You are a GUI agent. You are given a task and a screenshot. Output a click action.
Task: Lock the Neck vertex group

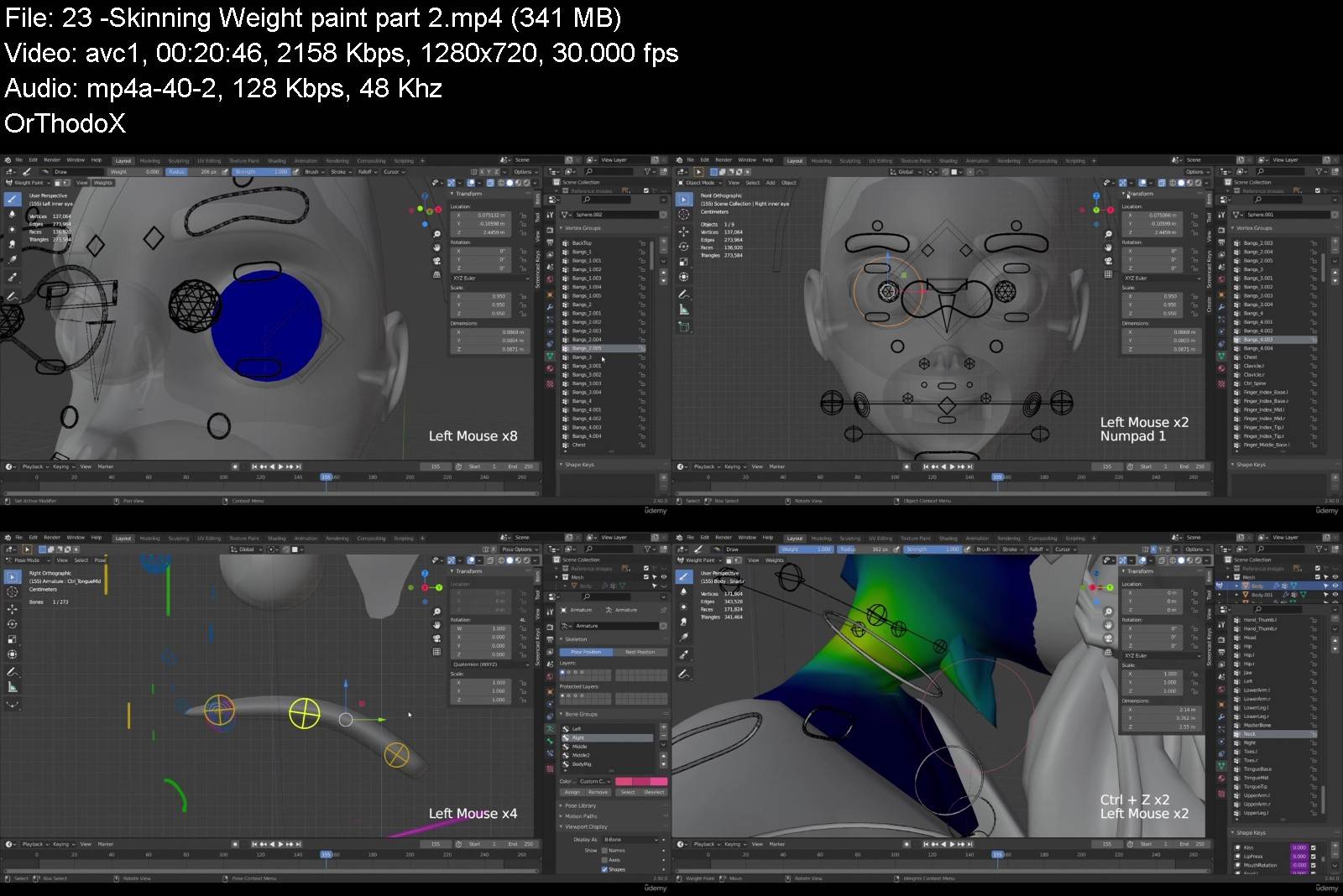(1314, 734)
